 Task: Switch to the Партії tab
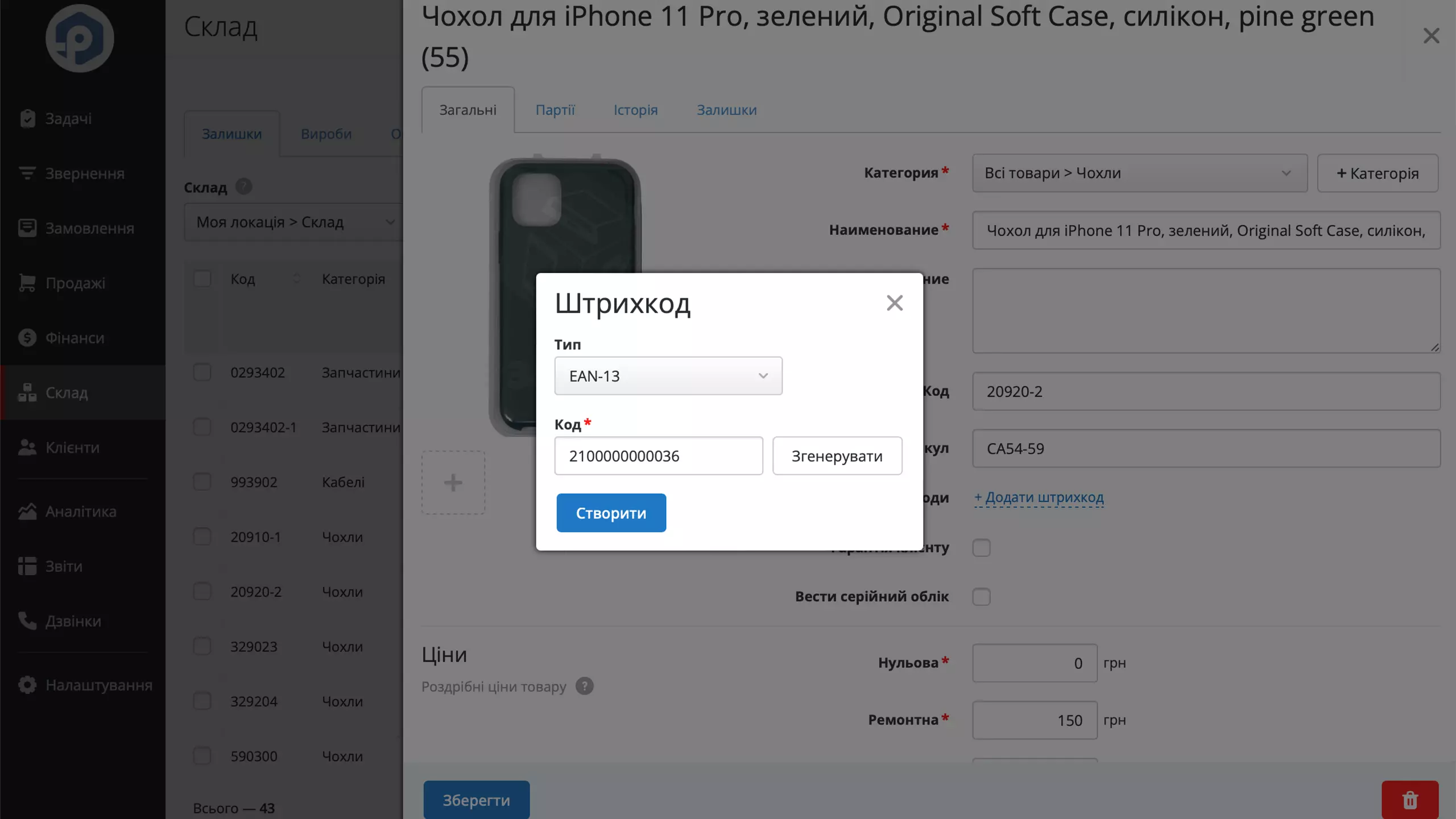click(555, 110)
